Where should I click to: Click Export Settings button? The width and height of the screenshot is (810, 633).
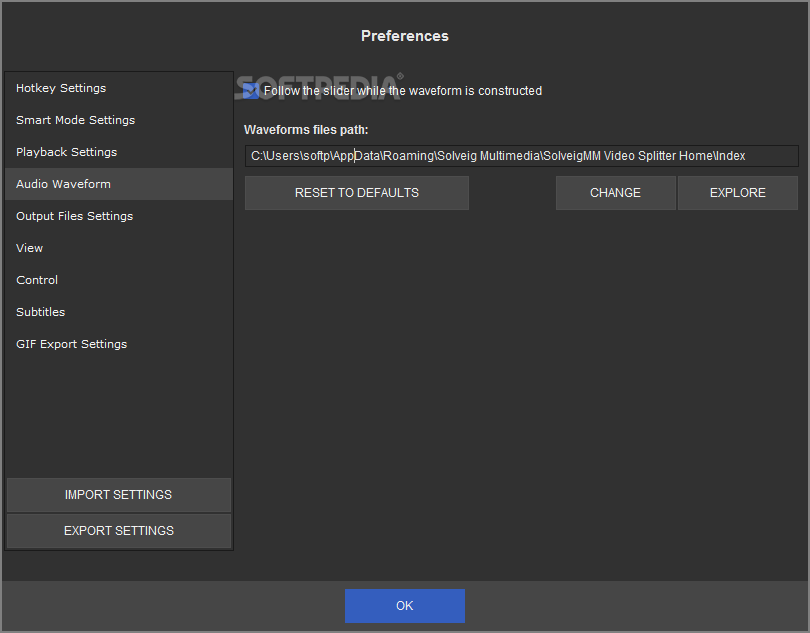pyautogui.click(x=119, y=531)
